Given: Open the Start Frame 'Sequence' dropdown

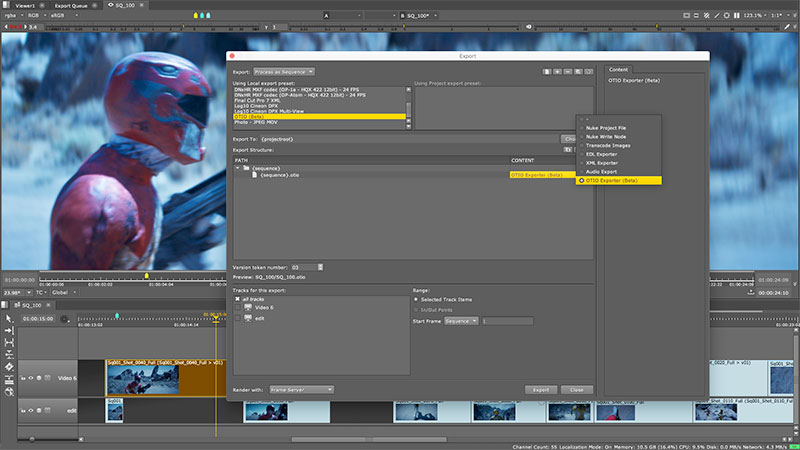Looking at the screenshot, I should [461, 321].
